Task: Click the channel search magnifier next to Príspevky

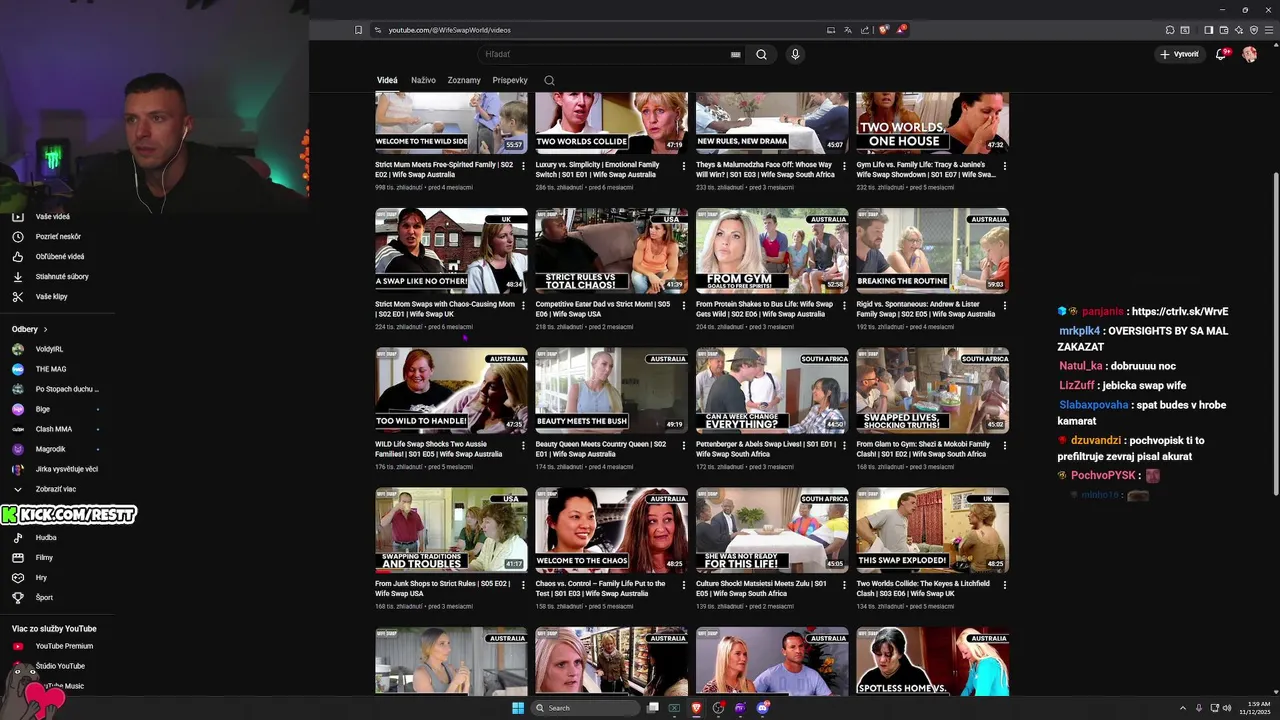Action: (549, 80)
